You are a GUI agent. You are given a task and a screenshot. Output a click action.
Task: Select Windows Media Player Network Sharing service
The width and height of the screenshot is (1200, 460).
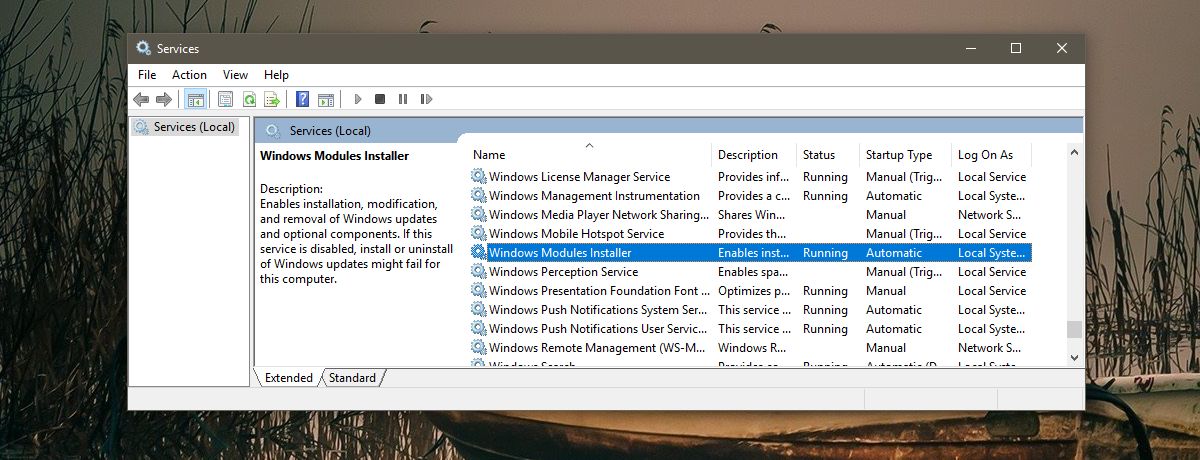(x=749, y=215)
